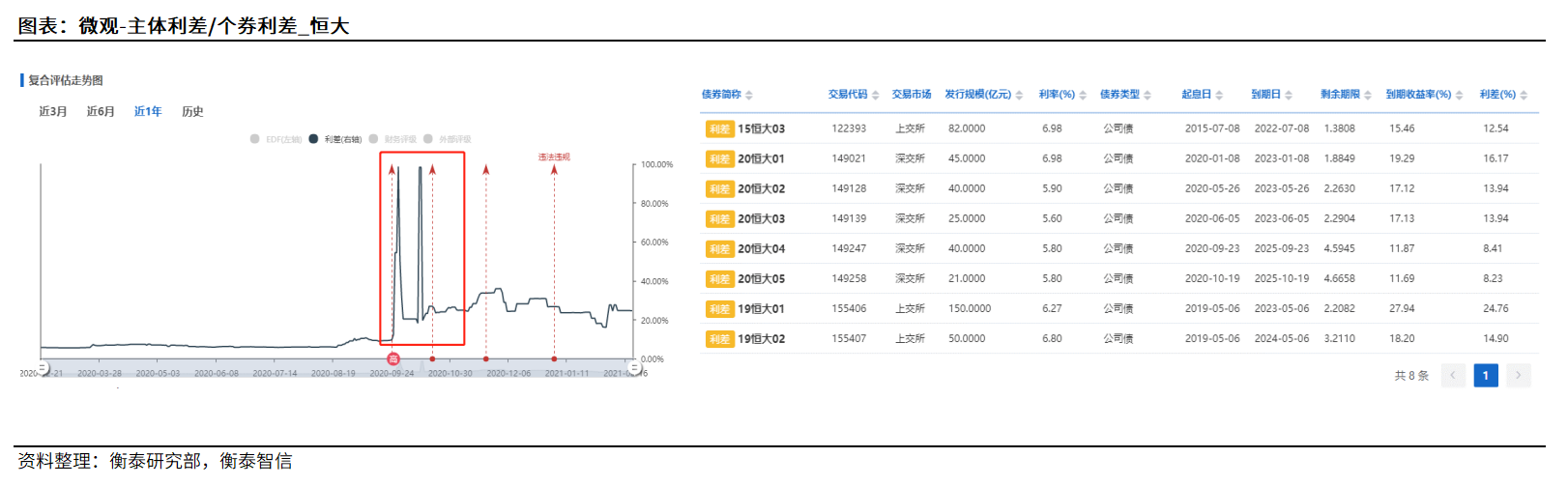
Task: Toggle the 财务评级 legend series
Action: tap(392, 139)
